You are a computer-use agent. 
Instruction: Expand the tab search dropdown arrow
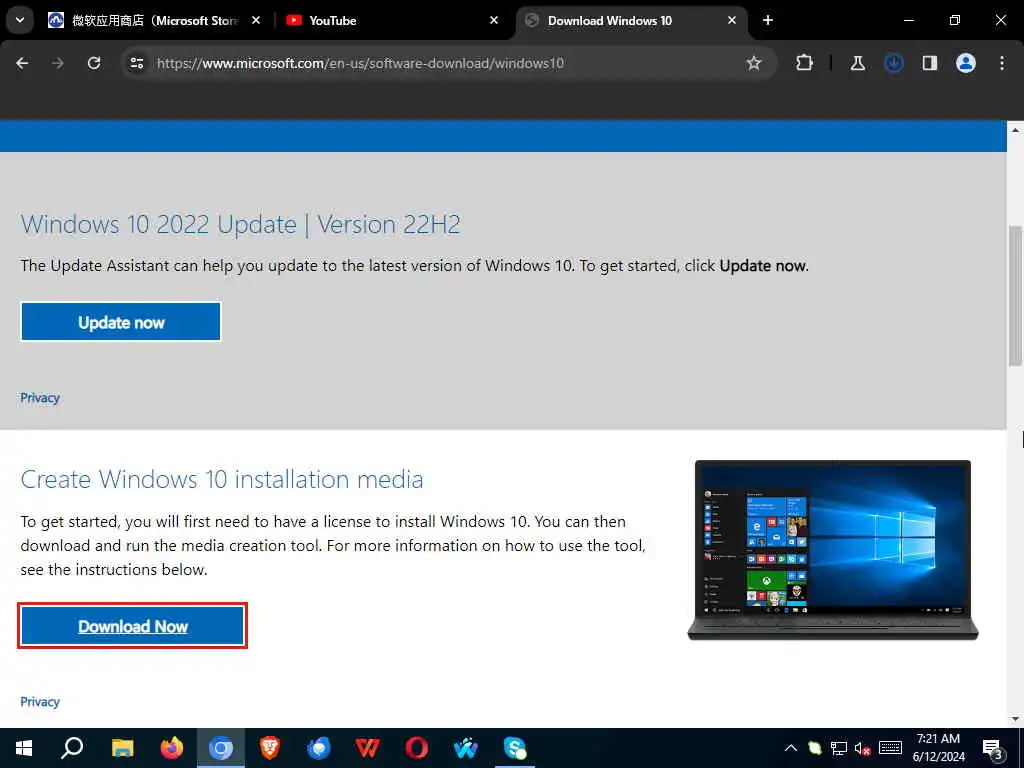pyautogui.click(x=20, y=20)
